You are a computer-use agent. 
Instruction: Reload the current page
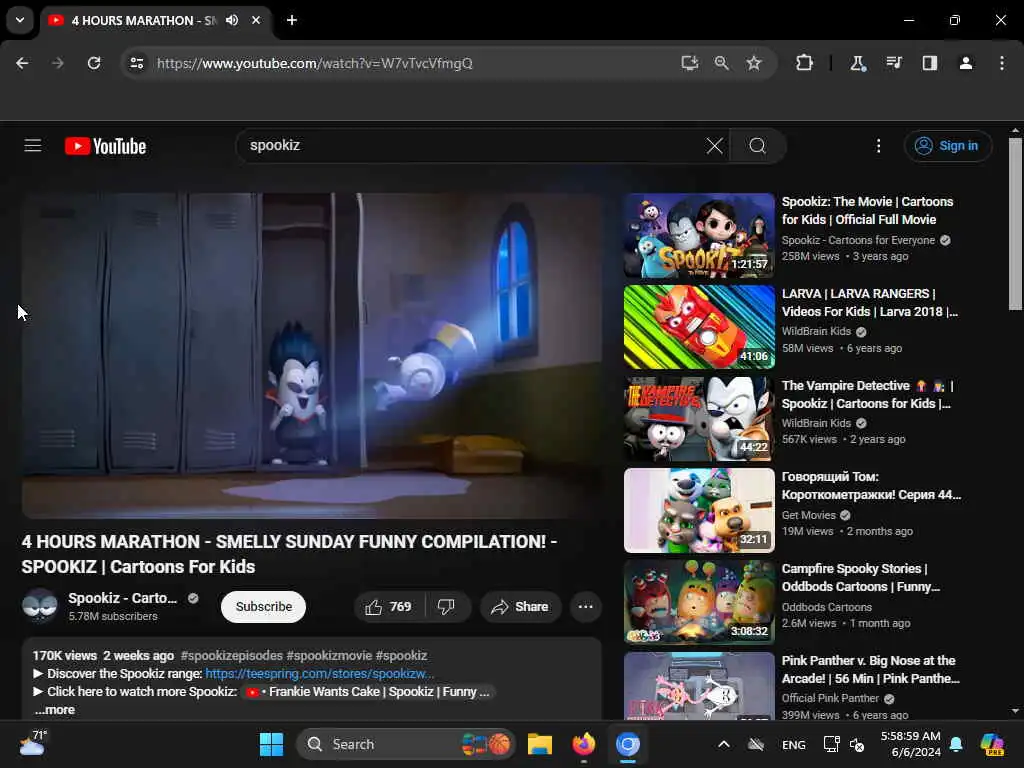click(x=94, y=63)
